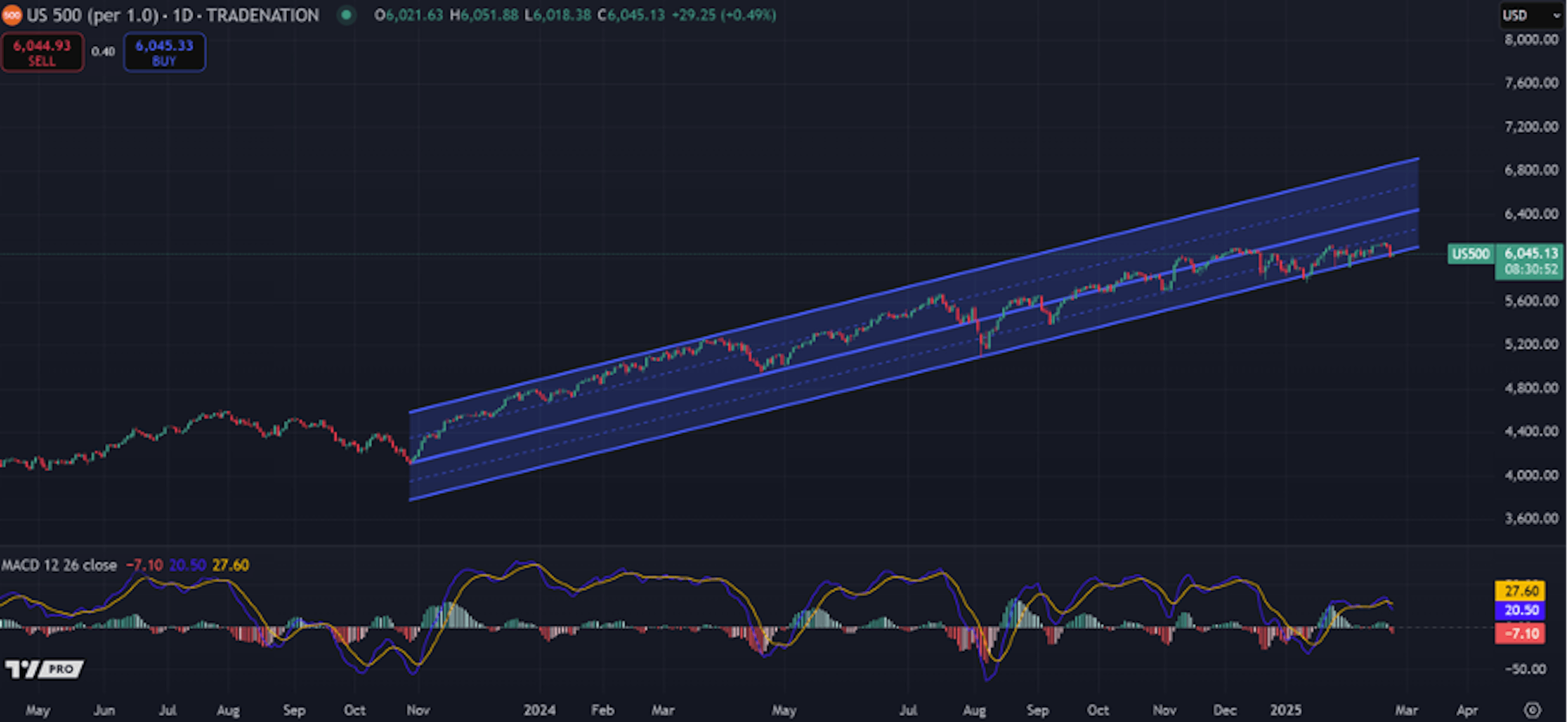Click the +29.25 (+0.49%) change value
This screenshot has width=1568, height=722.
click(x=724, y=15)
